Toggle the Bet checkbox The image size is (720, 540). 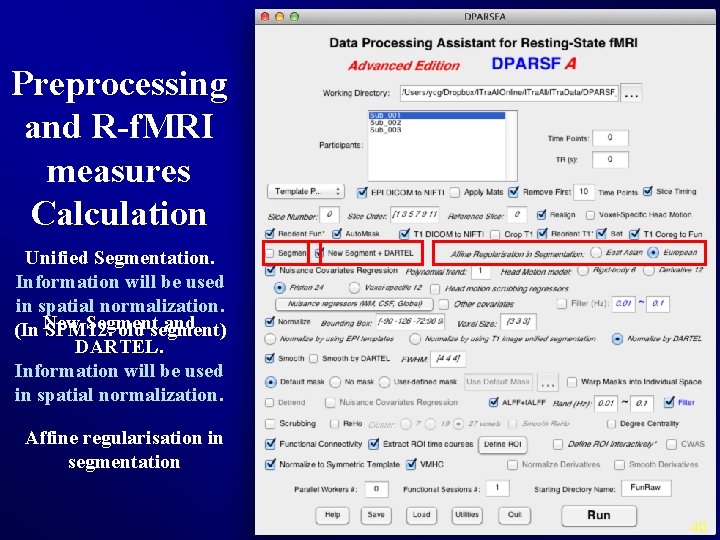(x=602, y=234)
